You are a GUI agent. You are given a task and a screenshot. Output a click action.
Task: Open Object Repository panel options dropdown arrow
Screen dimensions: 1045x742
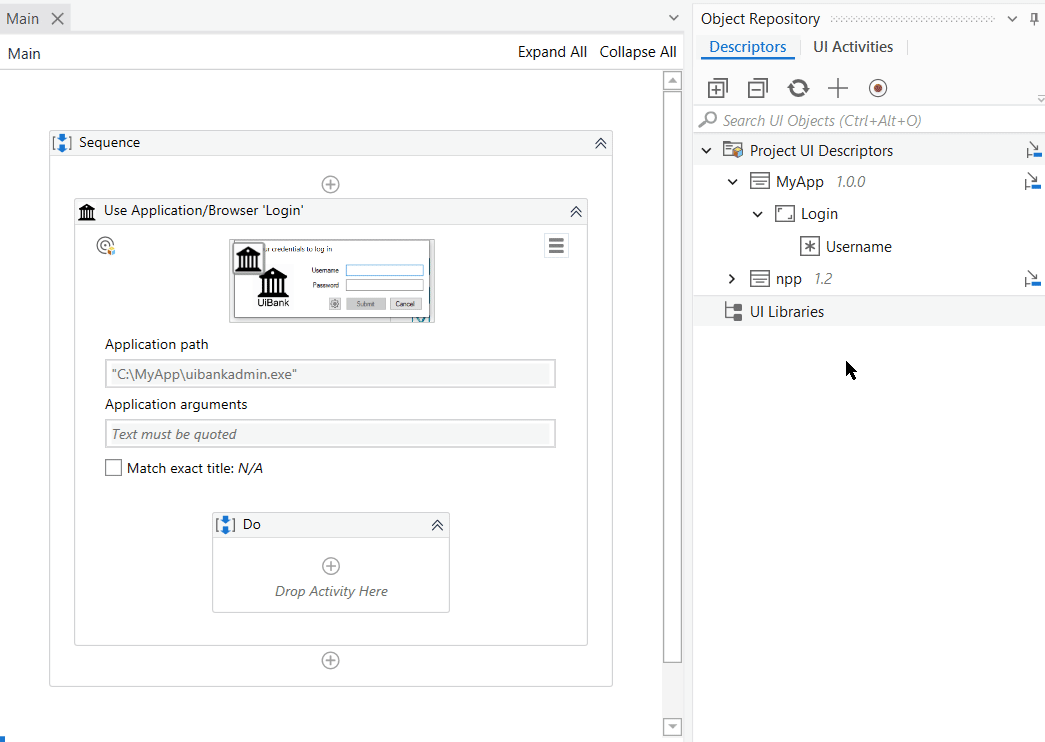[x=1012, y=19]
